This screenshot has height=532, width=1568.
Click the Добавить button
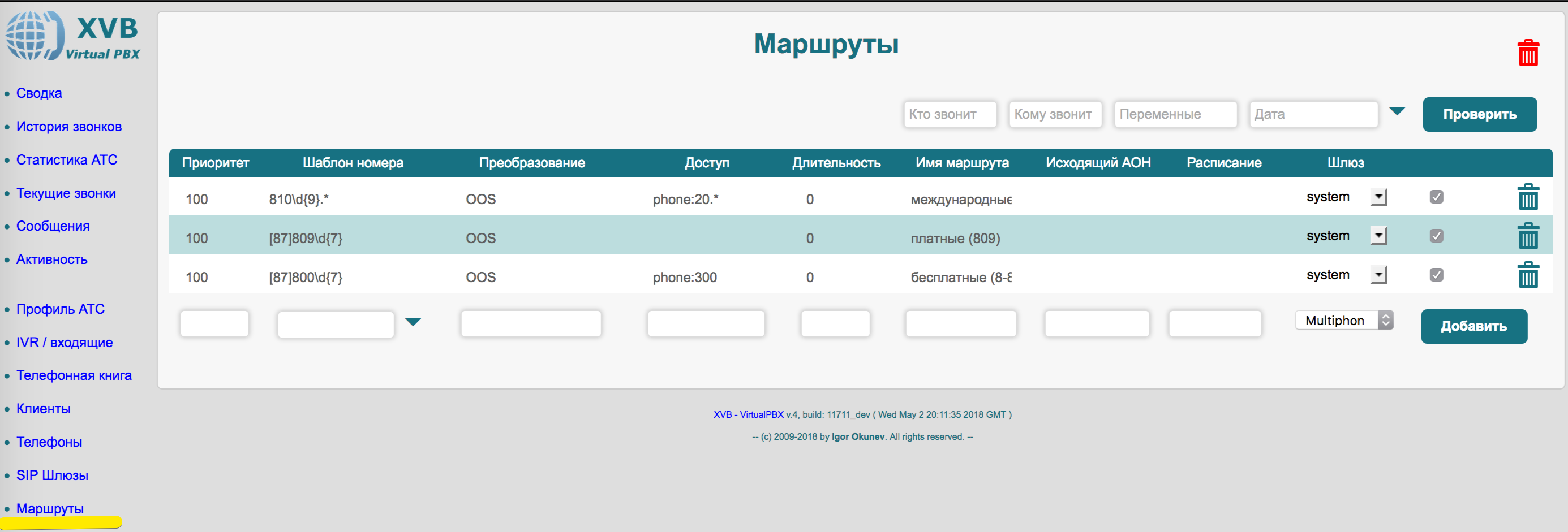click(x=1473, y=327)
